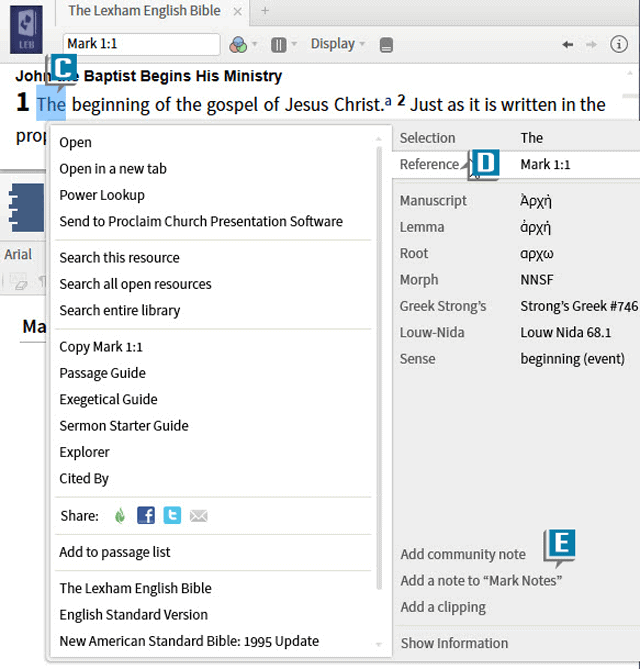Select Explorer in the context menu
640x669 pixels.
click(x=84, y=452)
